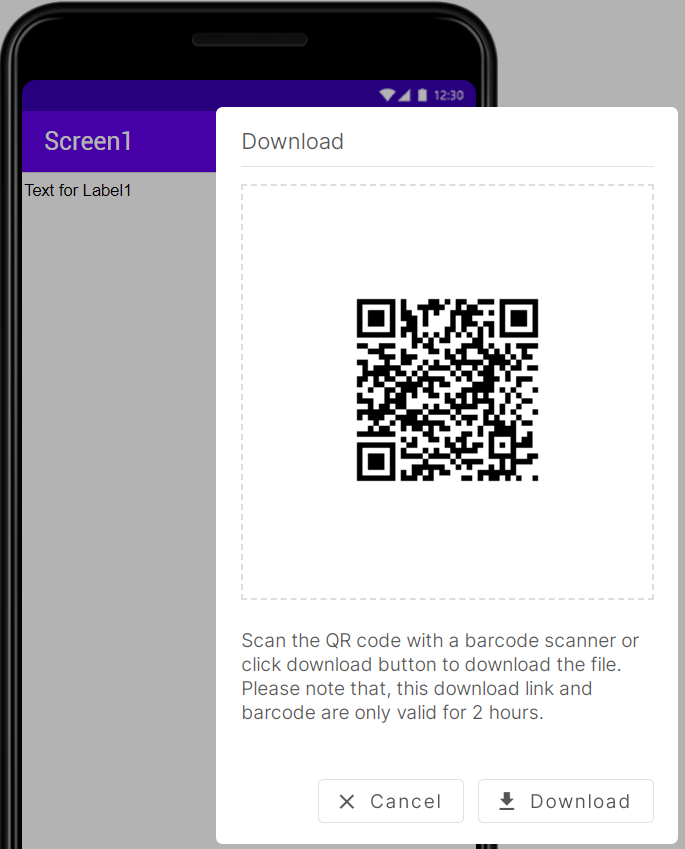Click the WiFi status icon on phone
685x849 pixels.
[x=387, y=95]
